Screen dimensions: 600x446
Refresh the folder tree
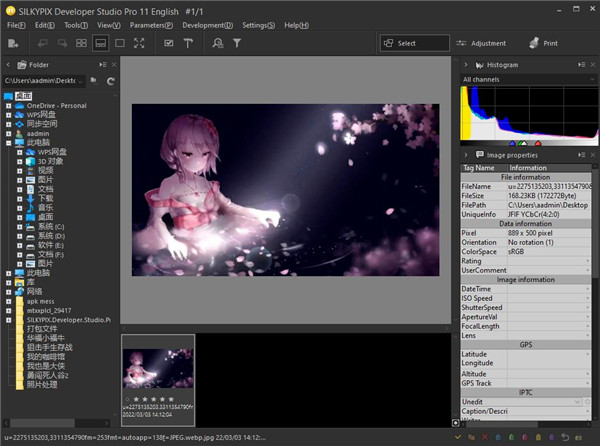110,80
